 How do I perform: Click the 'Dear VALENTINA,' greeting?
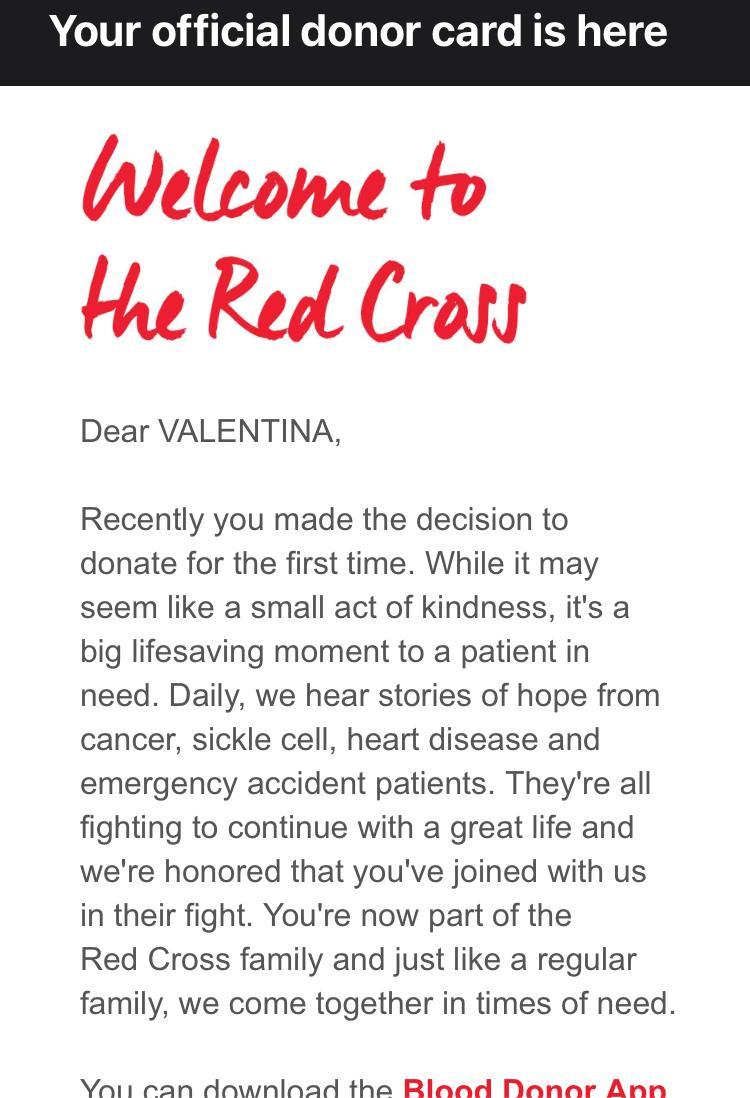point(210,432)
